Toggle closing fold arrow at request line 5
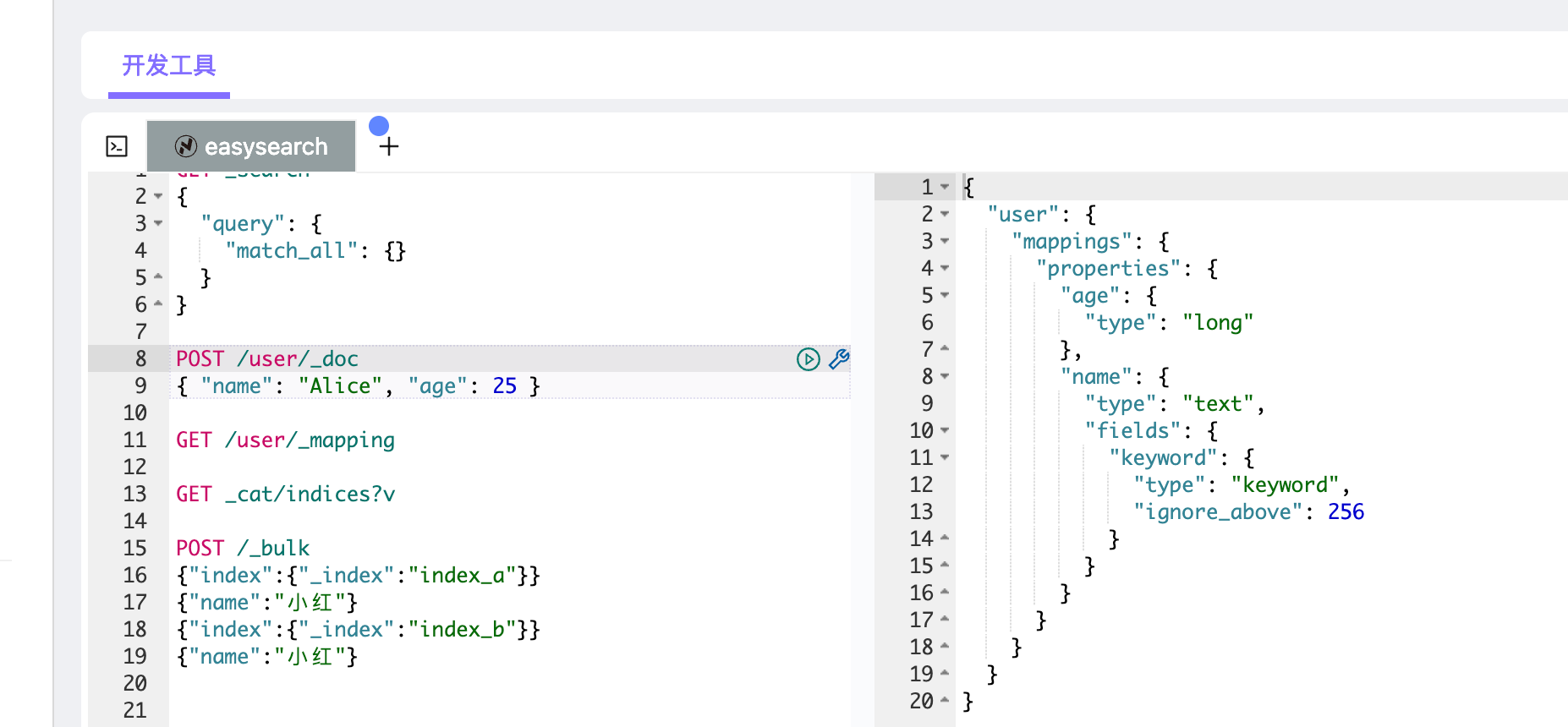This screenshot has height=727, width=1568. point(158,276)
